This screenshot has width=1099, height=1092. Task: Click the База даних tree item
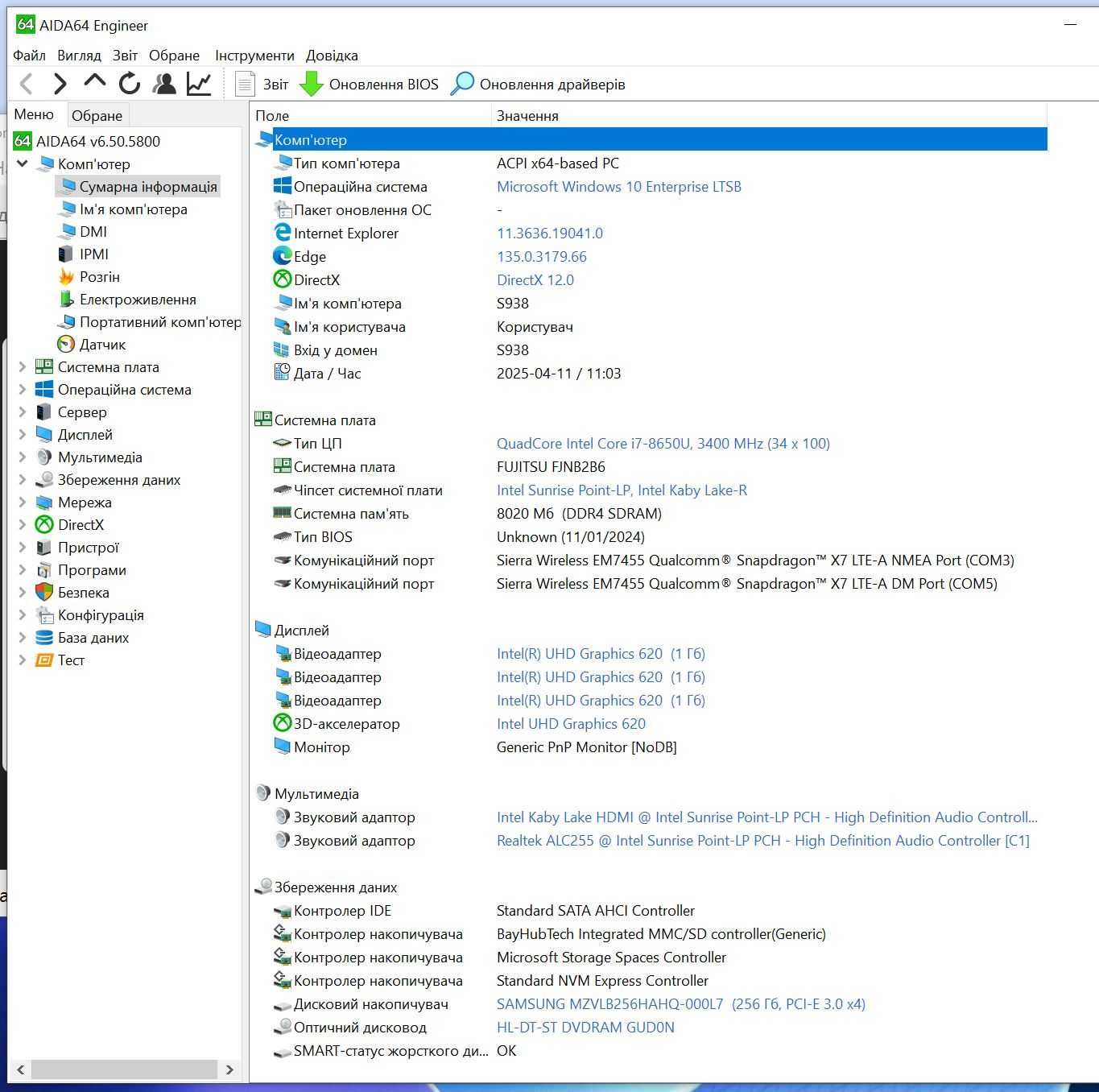83,637
